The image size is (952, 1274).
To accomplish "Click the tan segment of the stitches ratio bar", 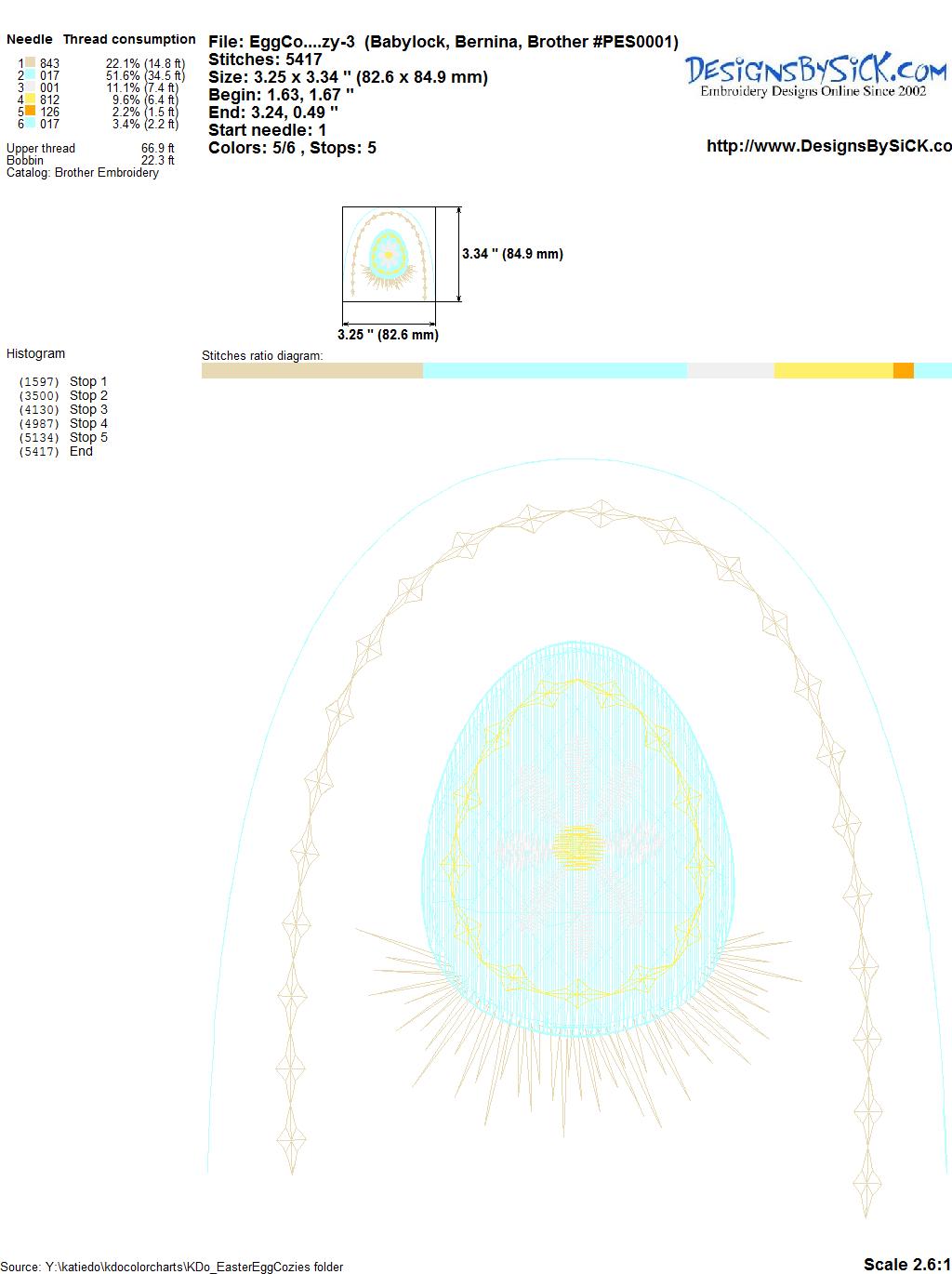I will tap(311, 371).
